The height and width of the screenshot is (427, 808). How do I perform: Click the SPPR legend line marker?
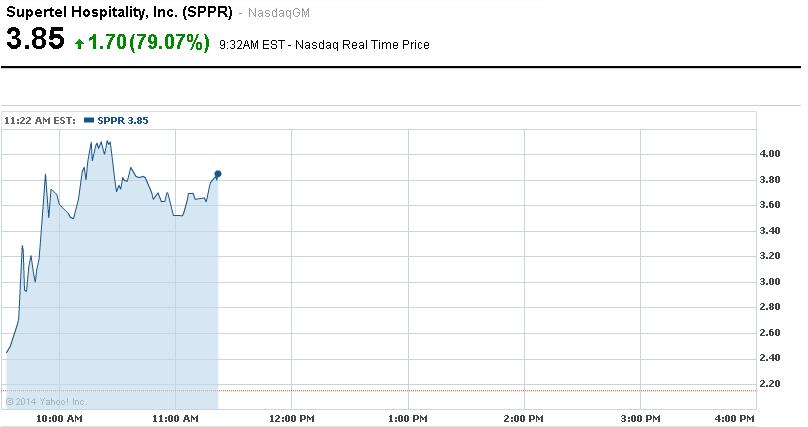[89, 120]
